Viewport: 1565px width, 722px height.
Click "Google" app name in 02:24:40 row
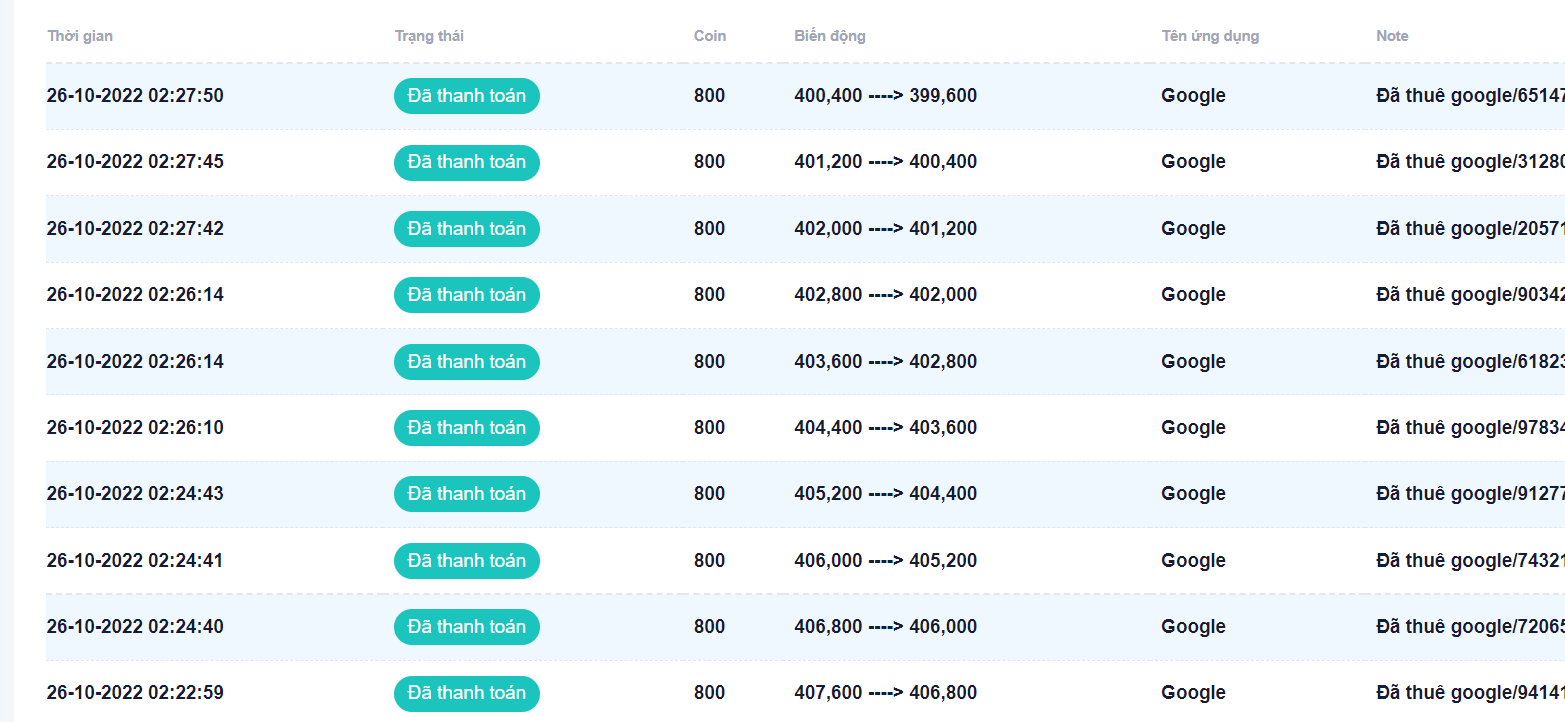[x=1193, y=627]
